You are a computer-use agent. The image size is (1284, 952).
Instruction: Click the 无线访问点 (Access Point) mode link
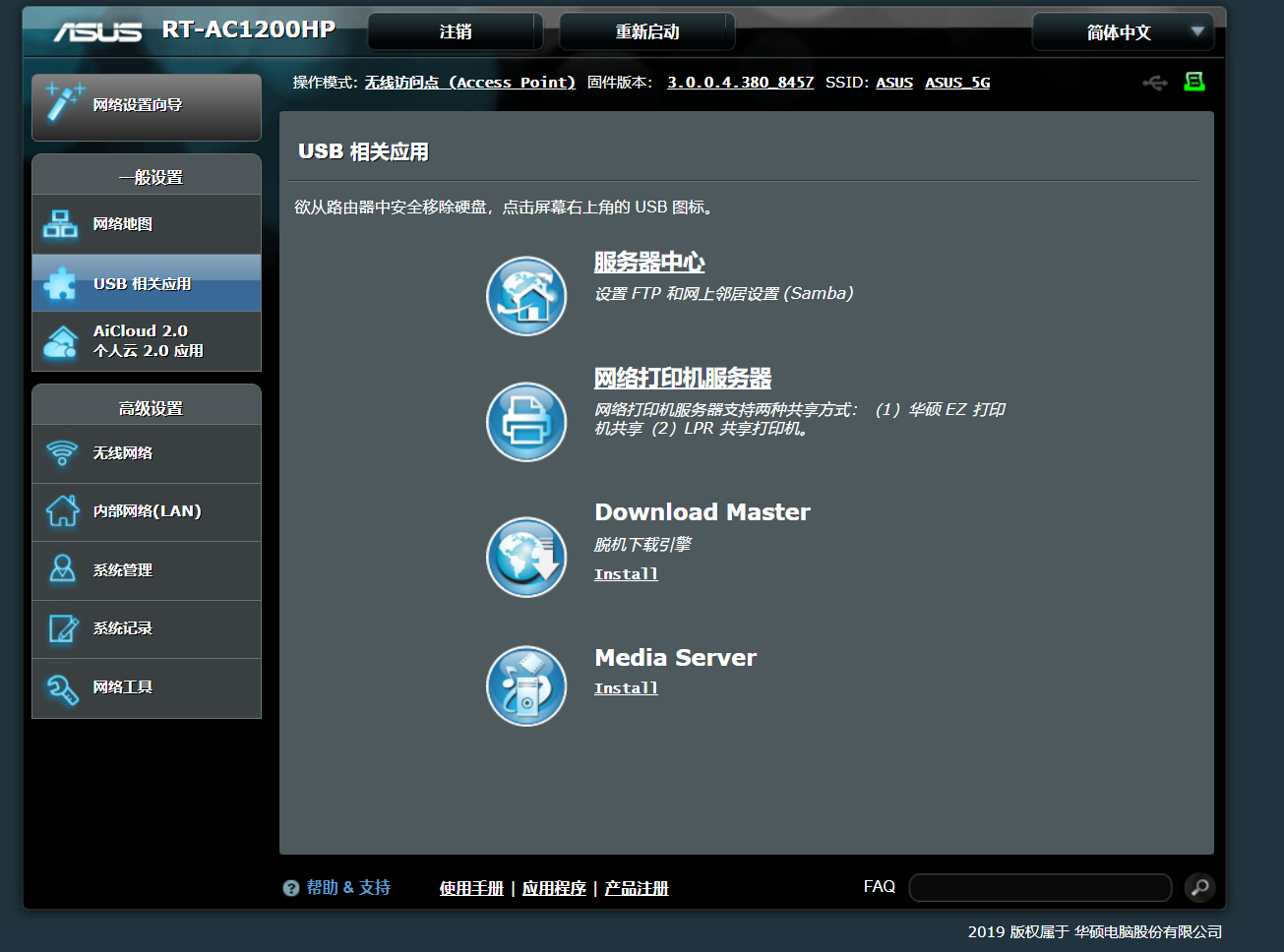(470, 83)
